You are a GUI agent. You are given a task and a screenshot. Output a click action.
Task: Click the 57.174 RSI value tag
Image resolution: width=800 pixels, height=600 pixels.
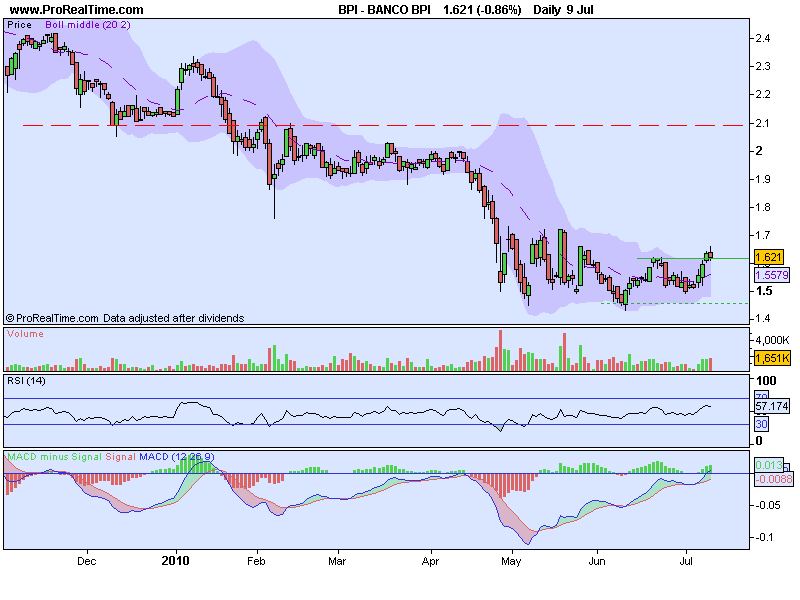point(772,406)
